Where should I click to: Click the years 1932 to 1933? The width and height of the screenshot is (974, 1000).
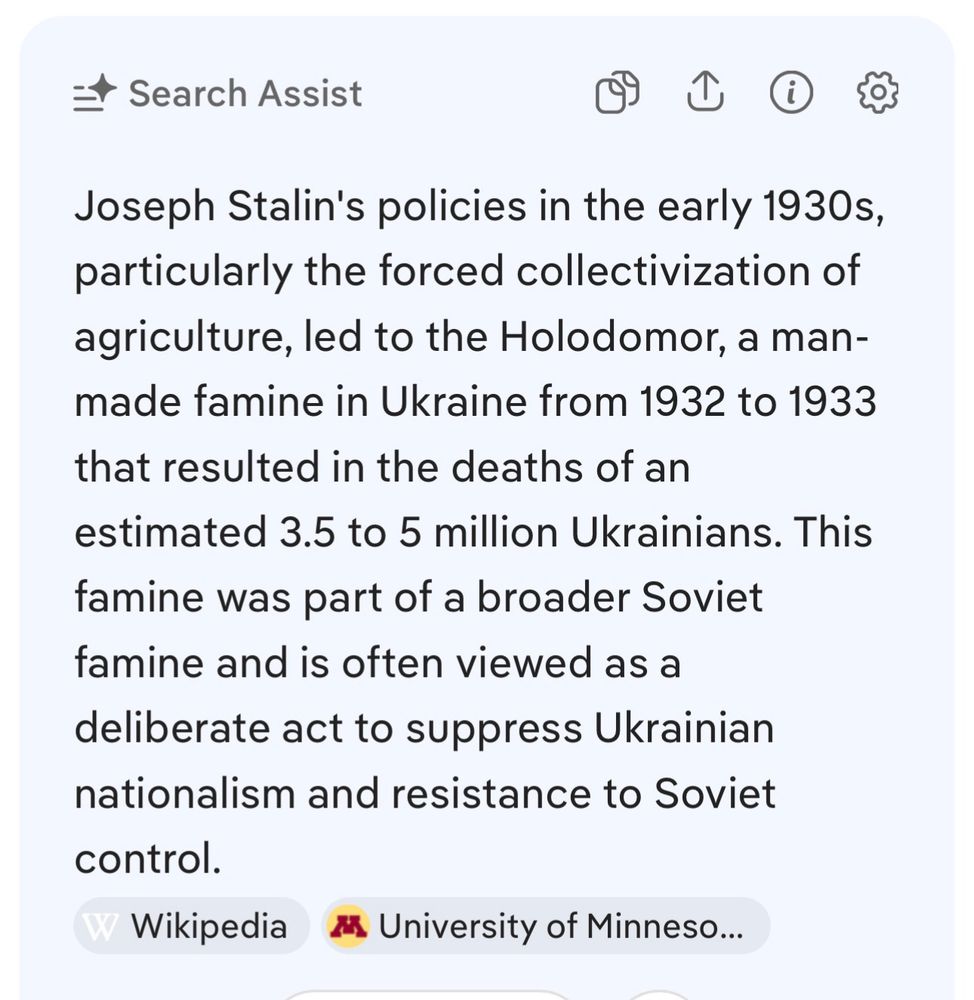point(758,402)
